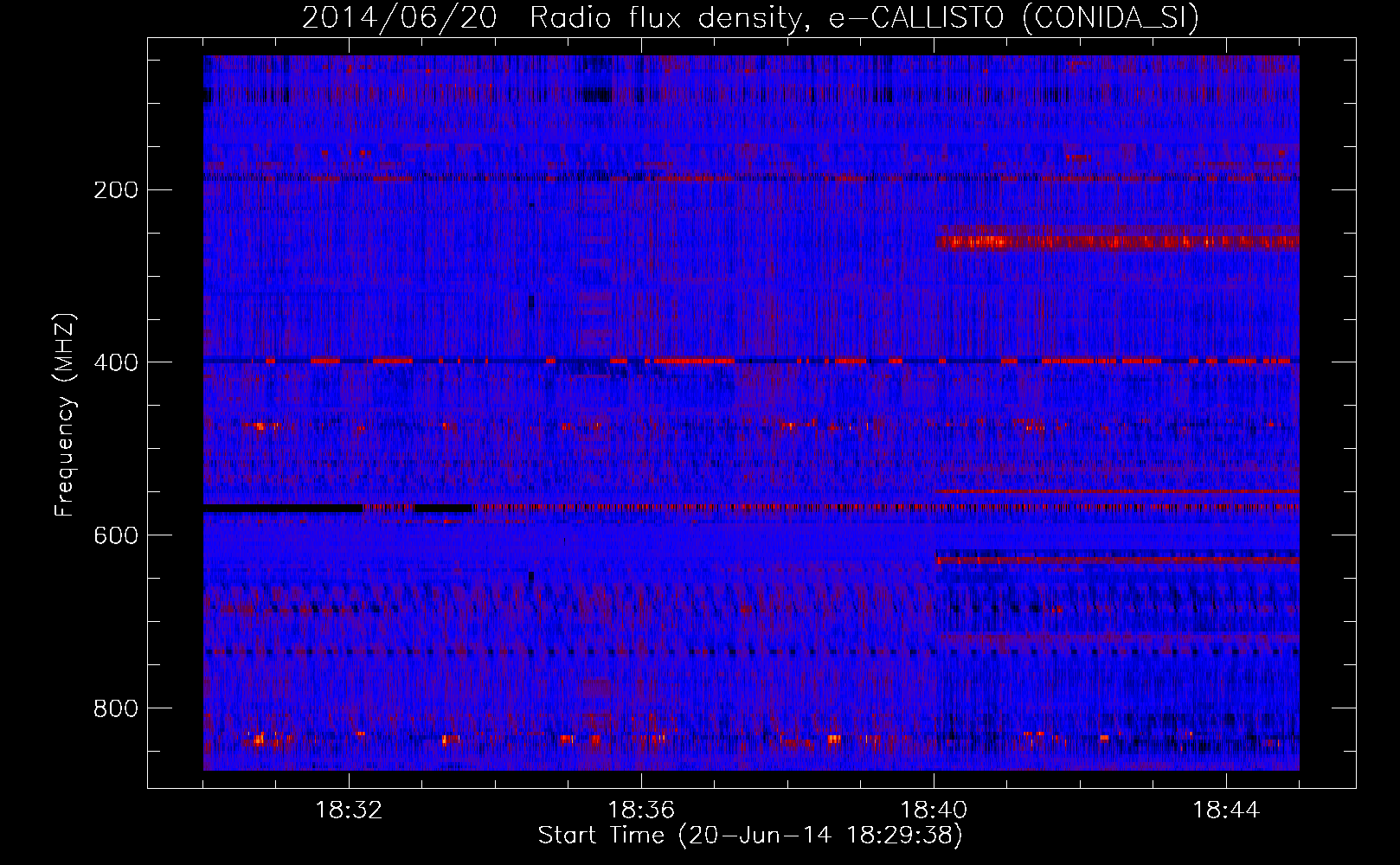Click the 'Start Time (20-Jun-14 18:29:38)' label

tap(750, 836)
